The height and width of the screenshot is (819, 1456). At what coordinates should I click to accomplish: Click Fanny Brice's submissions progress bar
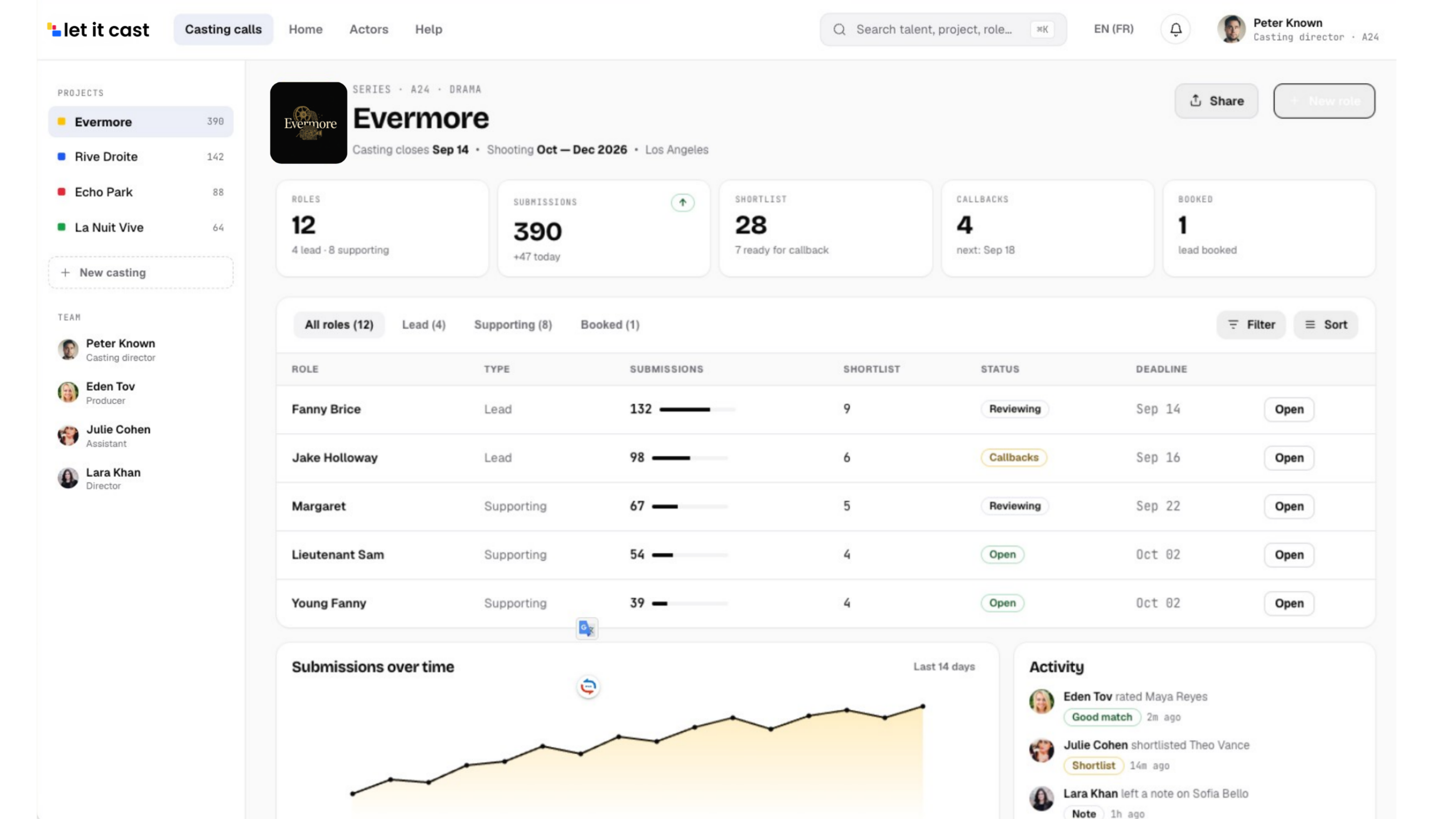pyautogui.click(x=698, y=409)
